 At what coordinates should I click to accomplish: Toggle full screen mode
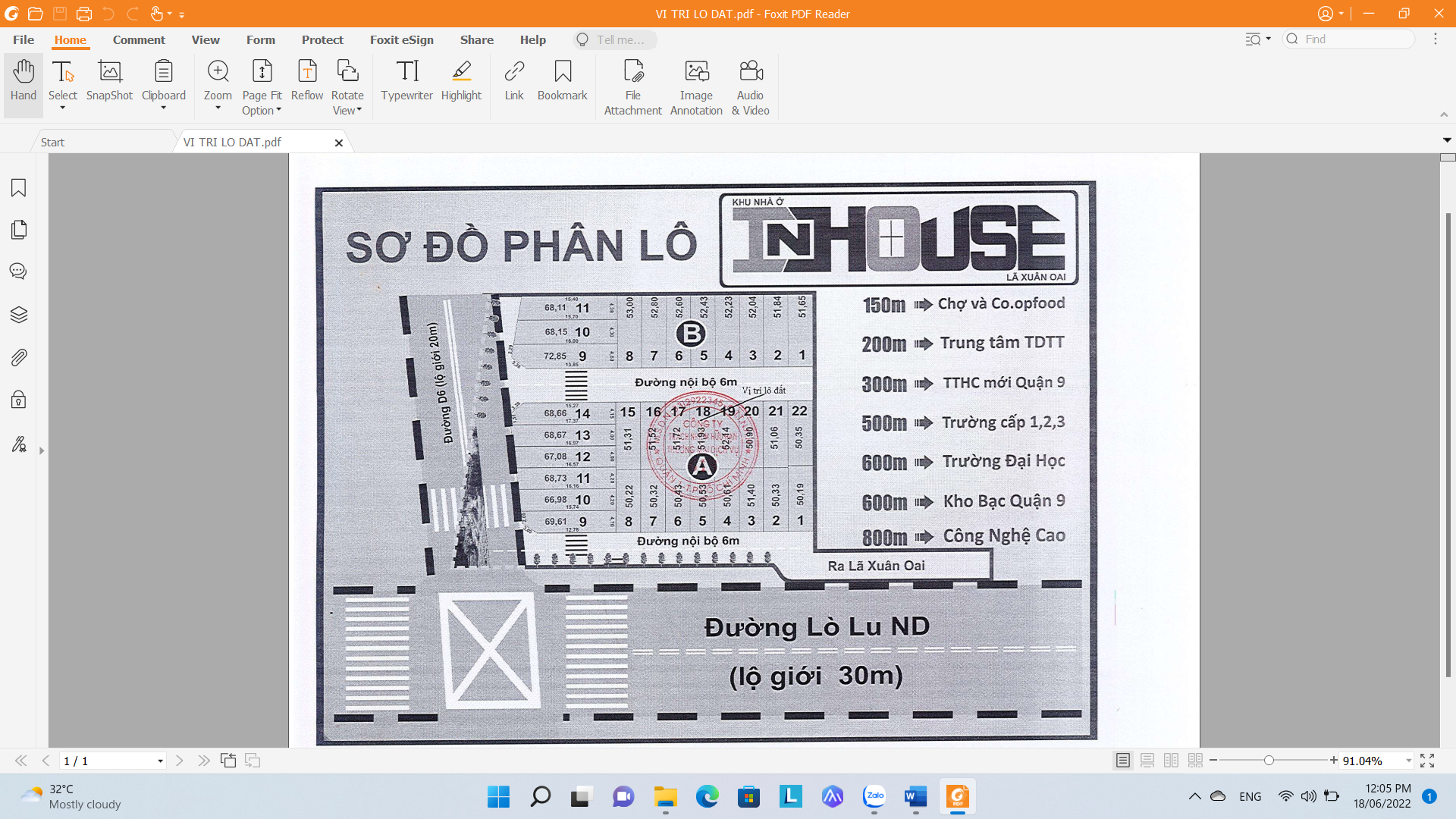coord(1427,761)
